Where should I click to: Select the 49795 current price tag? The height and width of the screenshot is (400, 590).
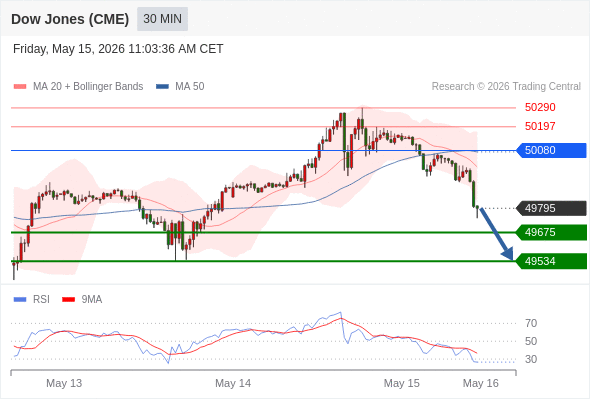point(551,208)
